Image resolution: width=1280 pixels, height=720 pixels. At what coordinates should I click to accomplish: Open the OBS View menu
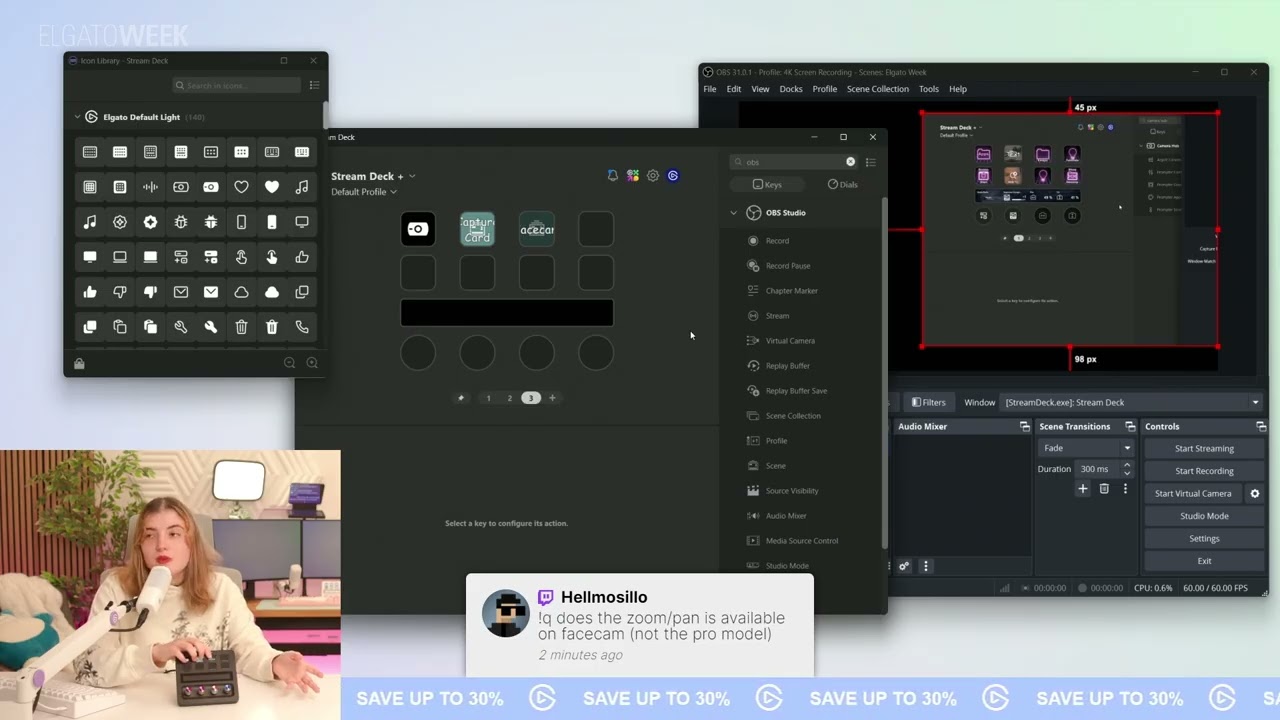pos(760,89)
